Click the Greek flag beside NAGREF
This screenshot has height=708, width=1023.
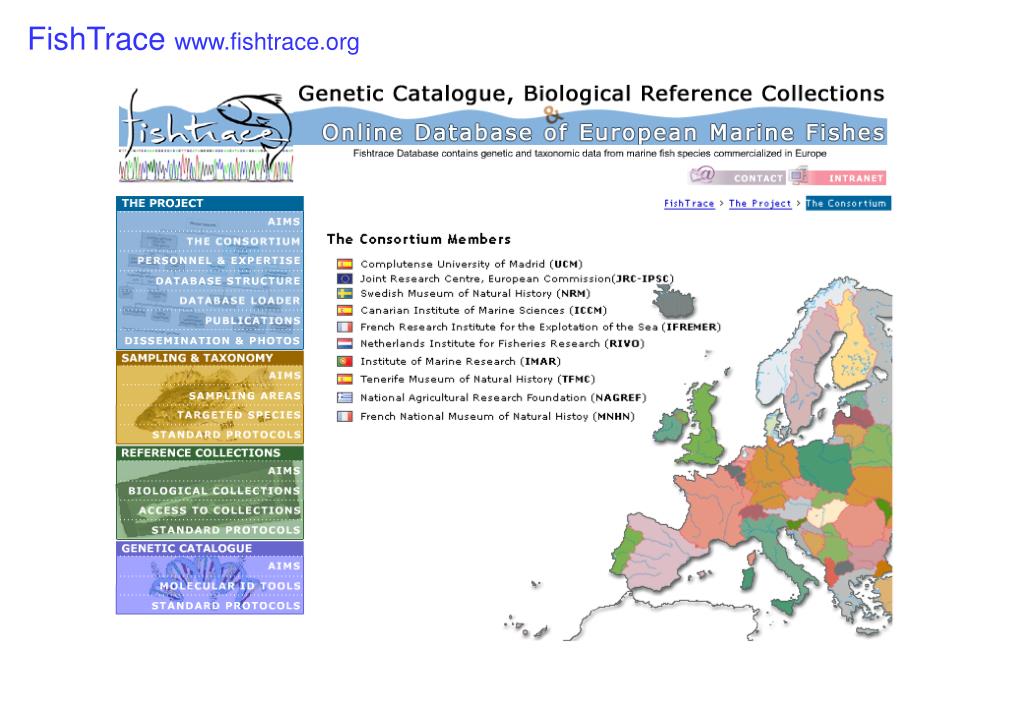344,397
